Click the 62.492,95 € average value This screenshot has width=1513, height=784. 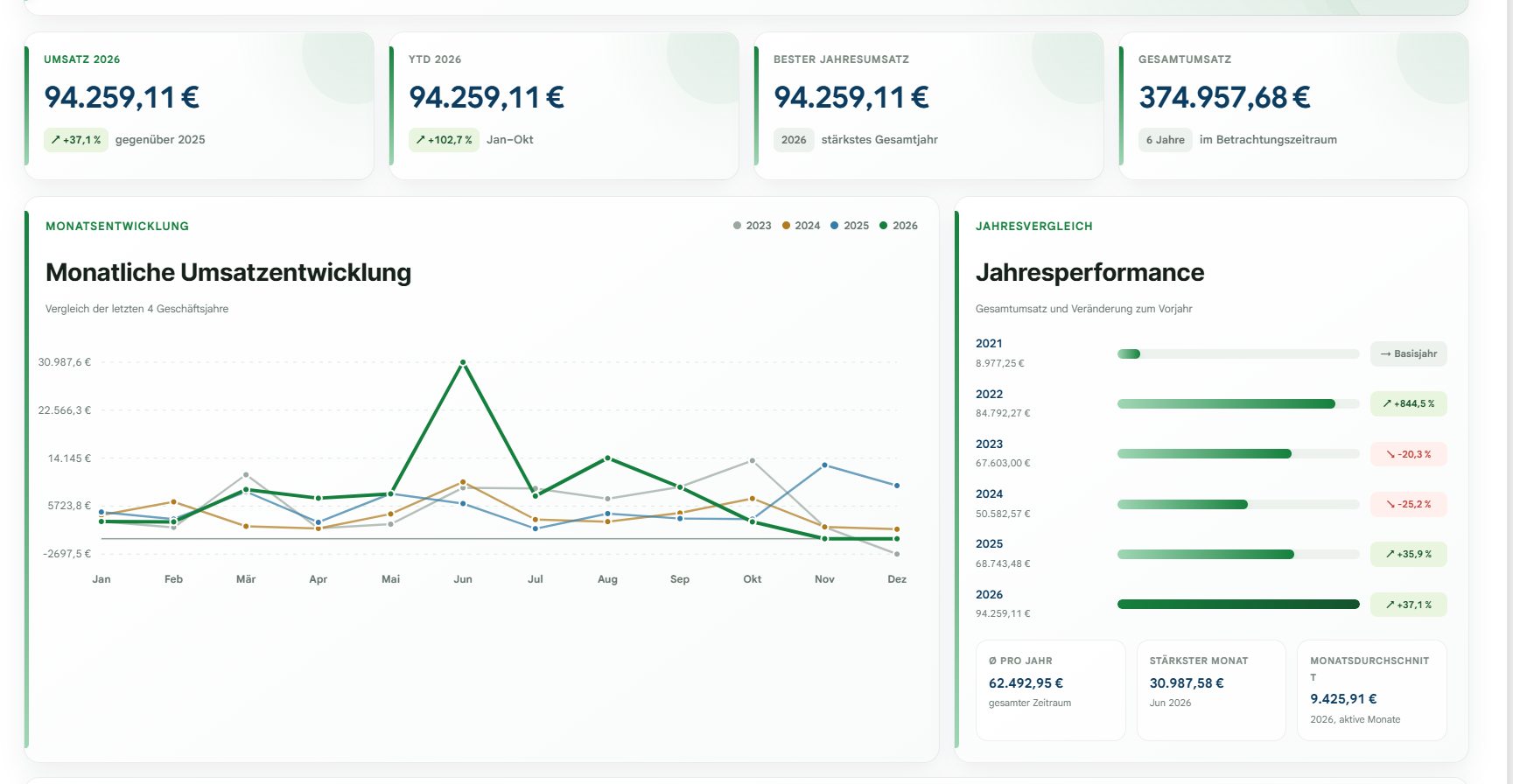(x=1026, y=683)
